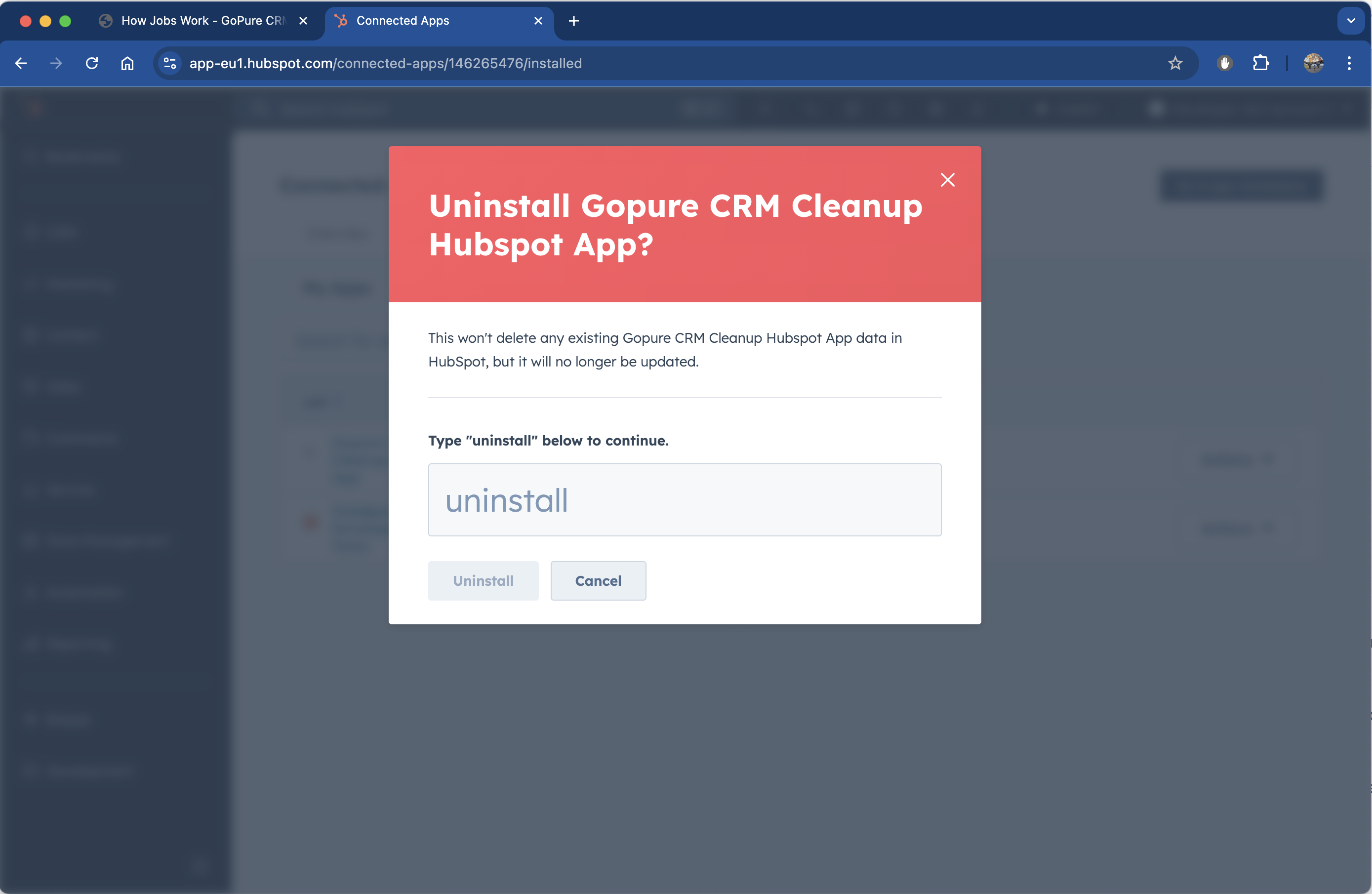Open the Extensions puzzle menu
1372x894 pixels.
click(1260, 63)
